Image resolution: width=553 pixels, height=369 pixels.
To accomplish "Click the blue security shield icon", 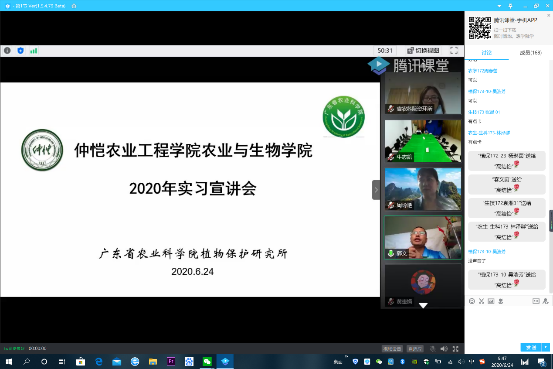I will coord(20,51).
